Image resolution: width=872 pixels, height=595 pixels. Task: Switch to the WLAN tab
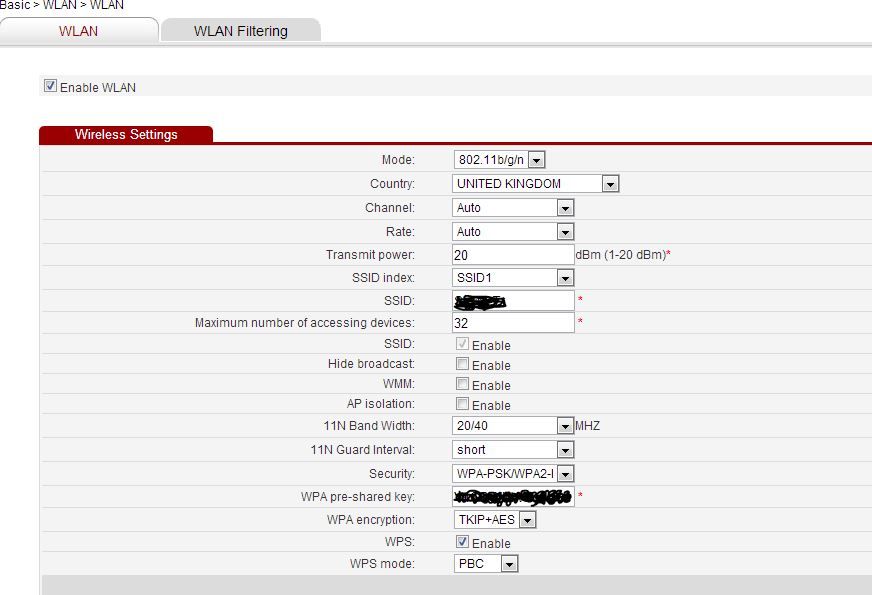(78, 31)
